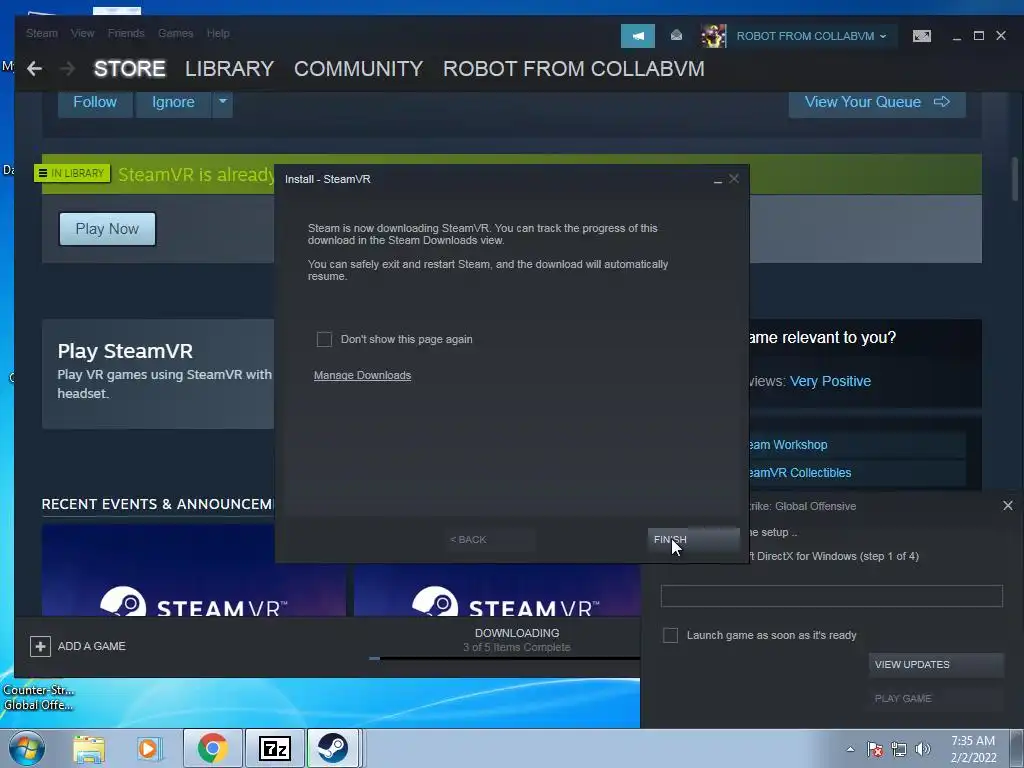Open the account name dropdown
1024x768 pixels.
[812, 36]
